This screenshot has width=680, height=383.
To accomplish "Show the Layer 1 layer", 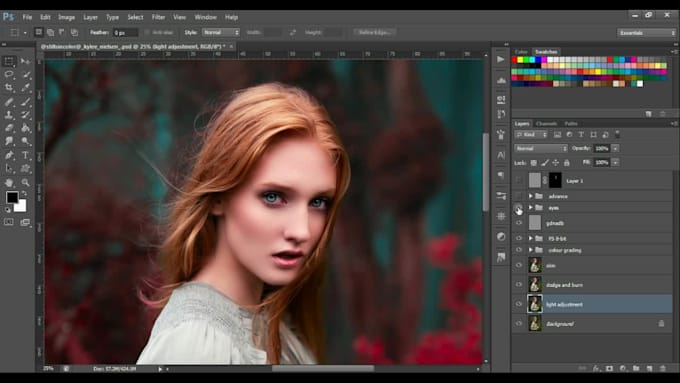I will [519, 180].
